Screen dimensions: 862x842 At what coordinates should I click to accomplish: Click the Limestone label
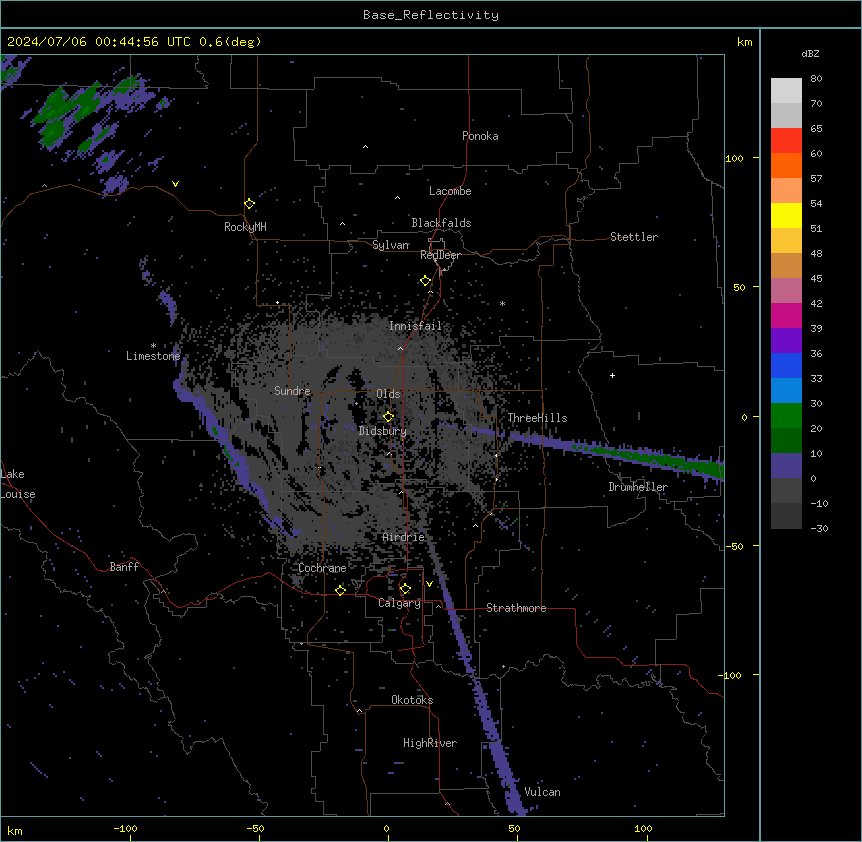[153, 356]
